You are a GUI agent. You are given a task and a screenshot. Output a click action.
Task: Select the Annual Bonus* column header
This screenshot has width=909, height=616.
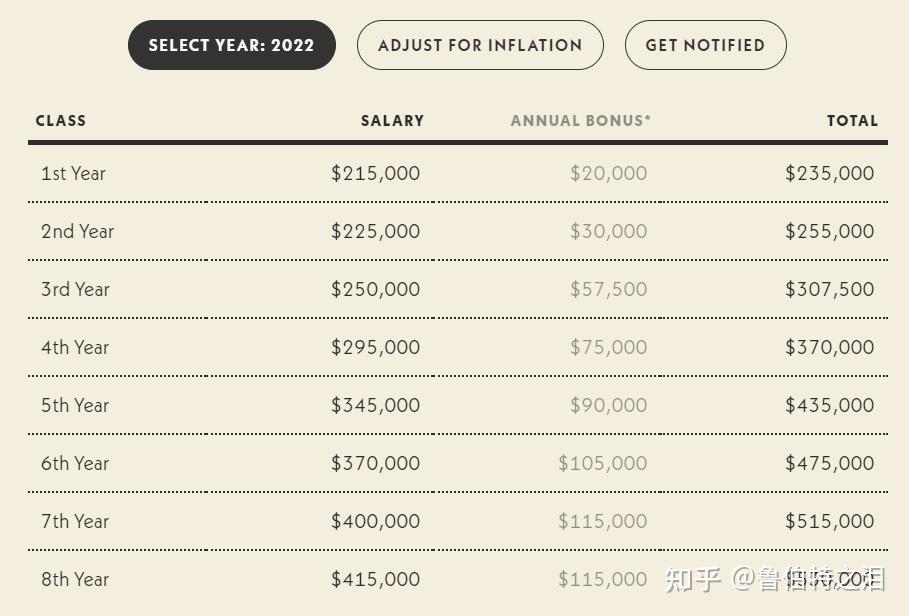(x=580, y=121)
